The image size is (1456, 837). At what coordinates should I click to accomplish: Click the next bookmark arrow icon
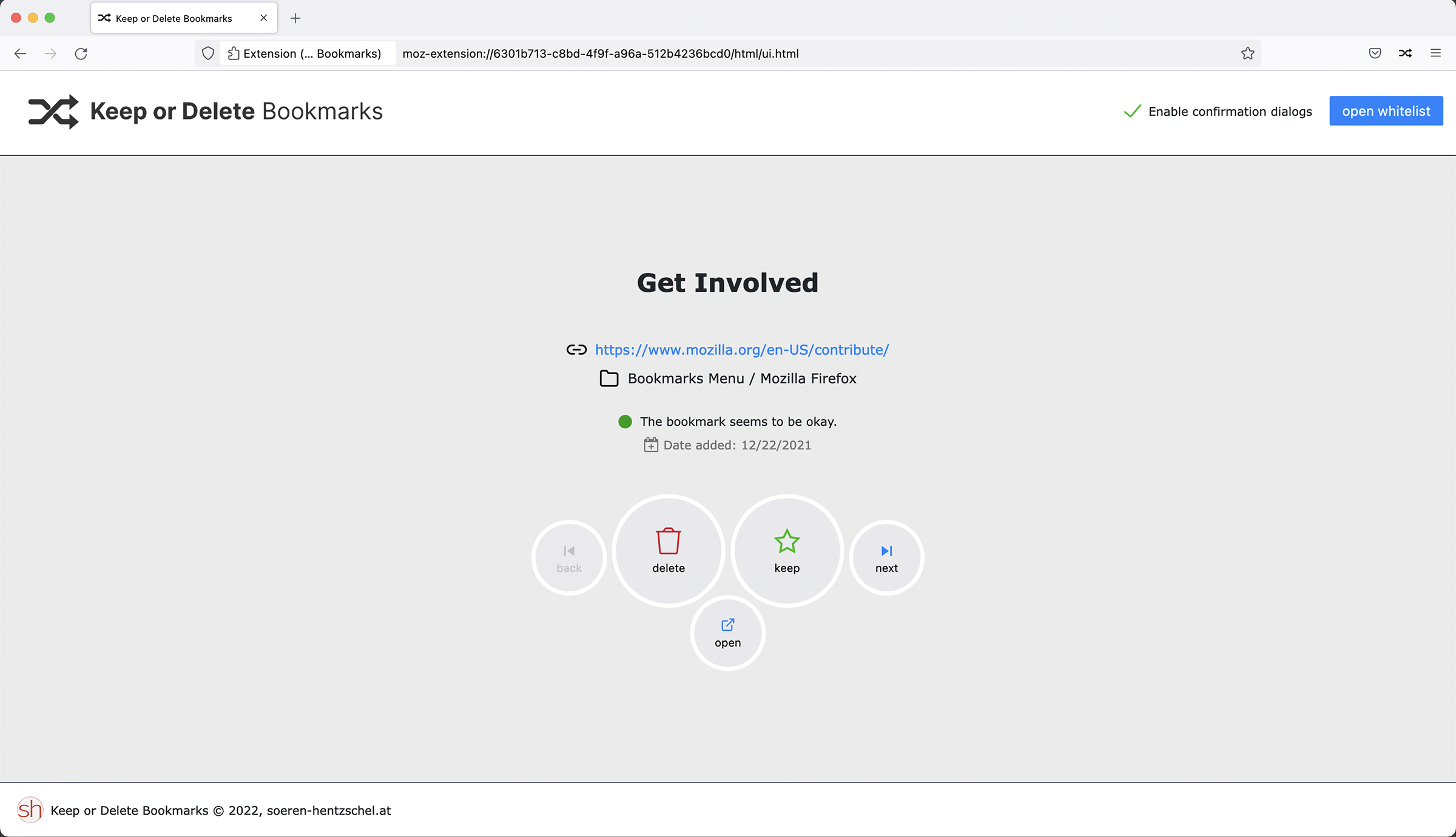886,551
